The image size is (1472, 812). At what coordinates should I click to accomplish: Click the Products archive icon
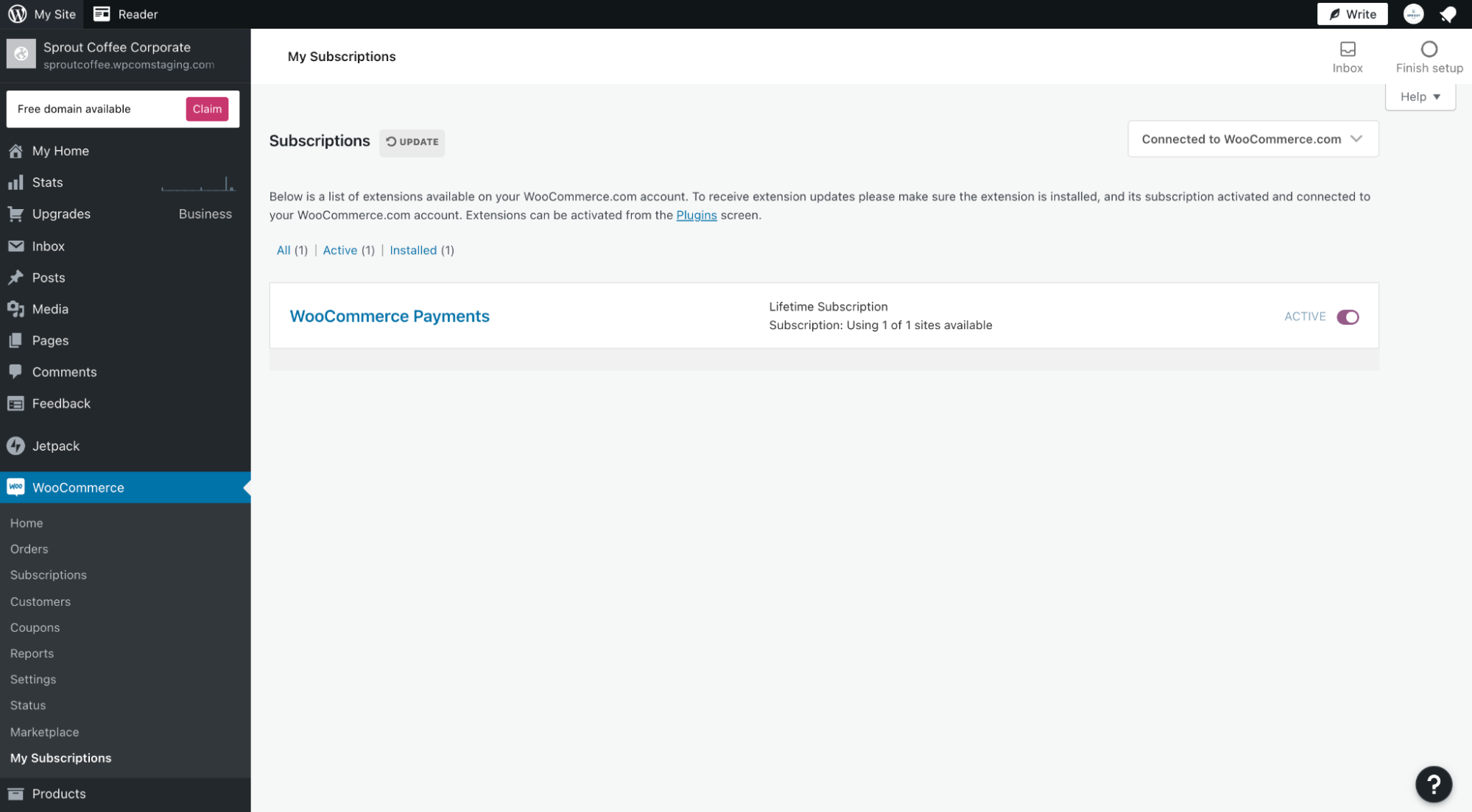pos(15,794)
